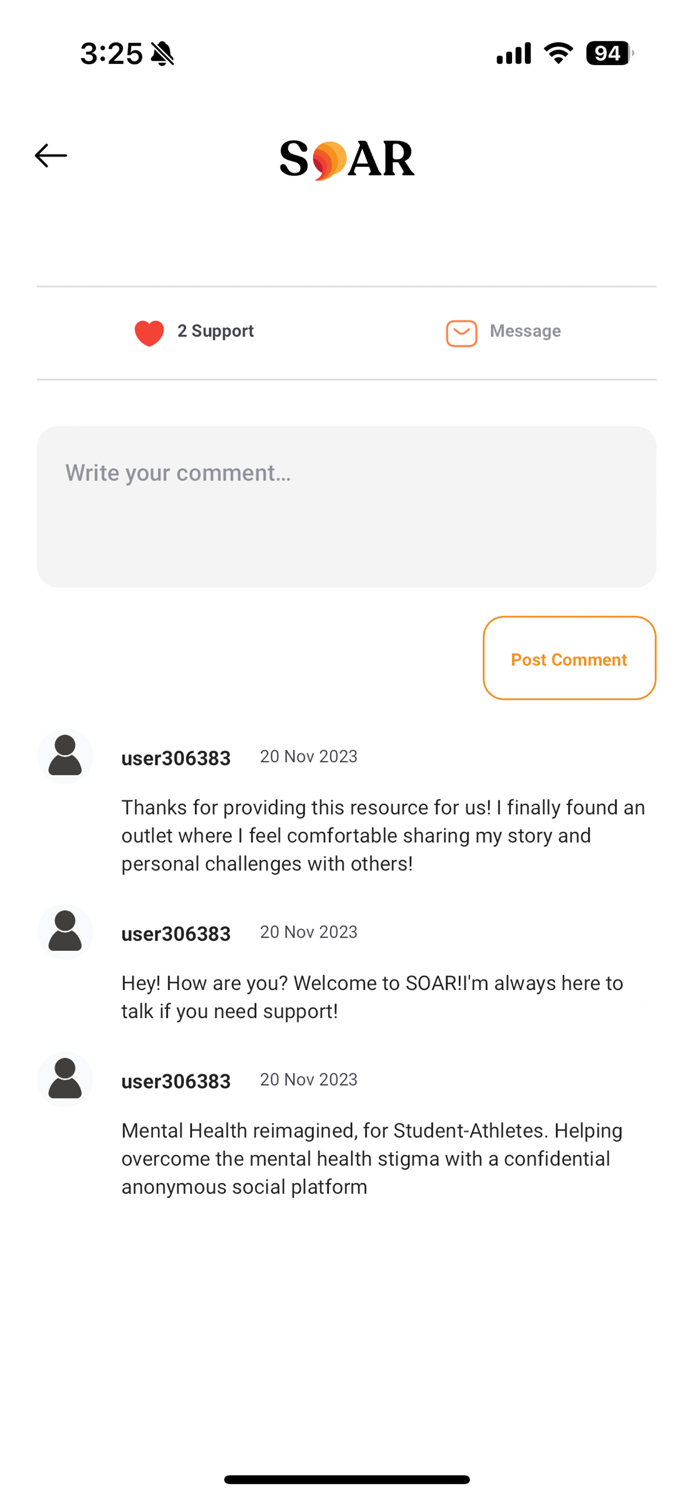This screenshot has height=1500, width=693.
Task: Tap the 2 Support counter label
Action: [x=215, y=331]
